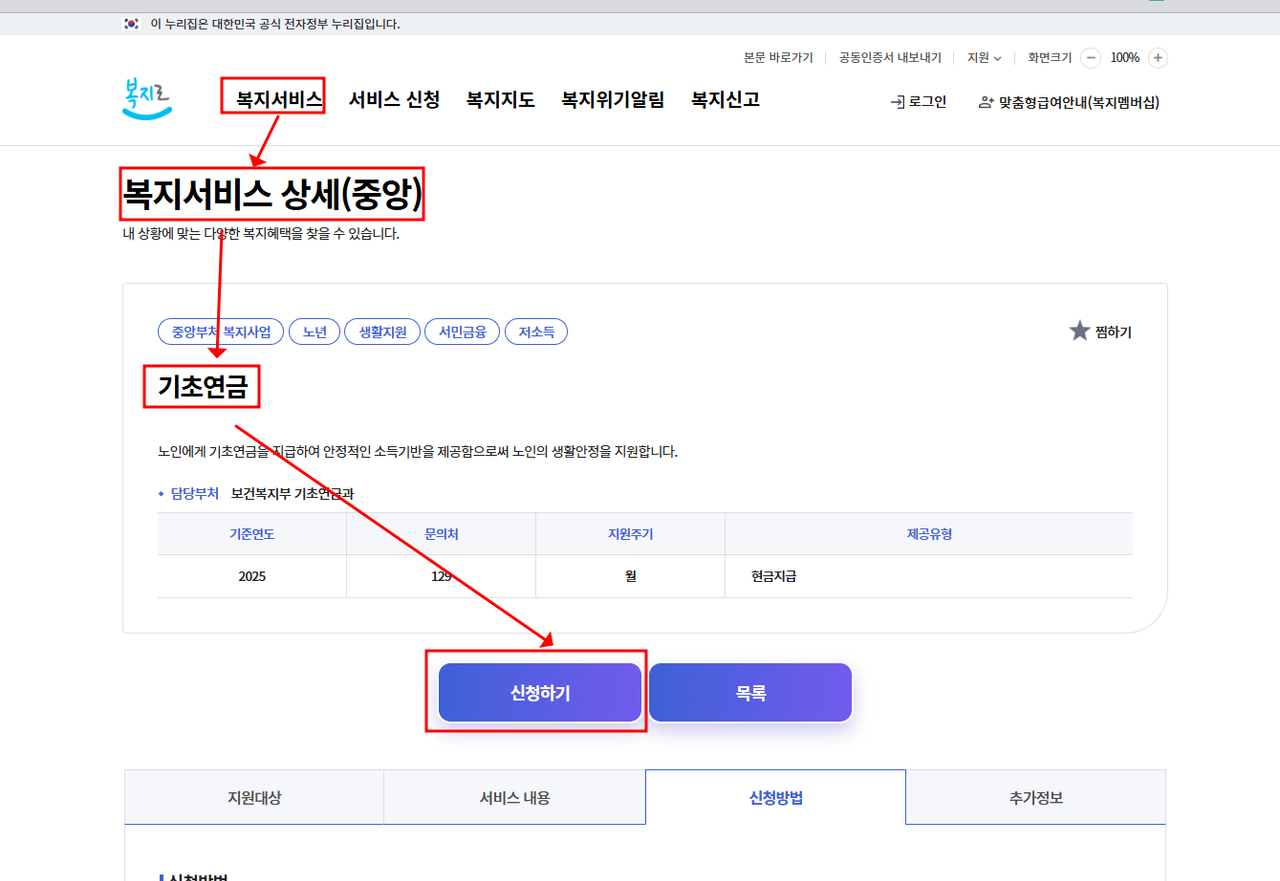
Task: Click the 2025 table cell
Action: [x=252, y=576]
